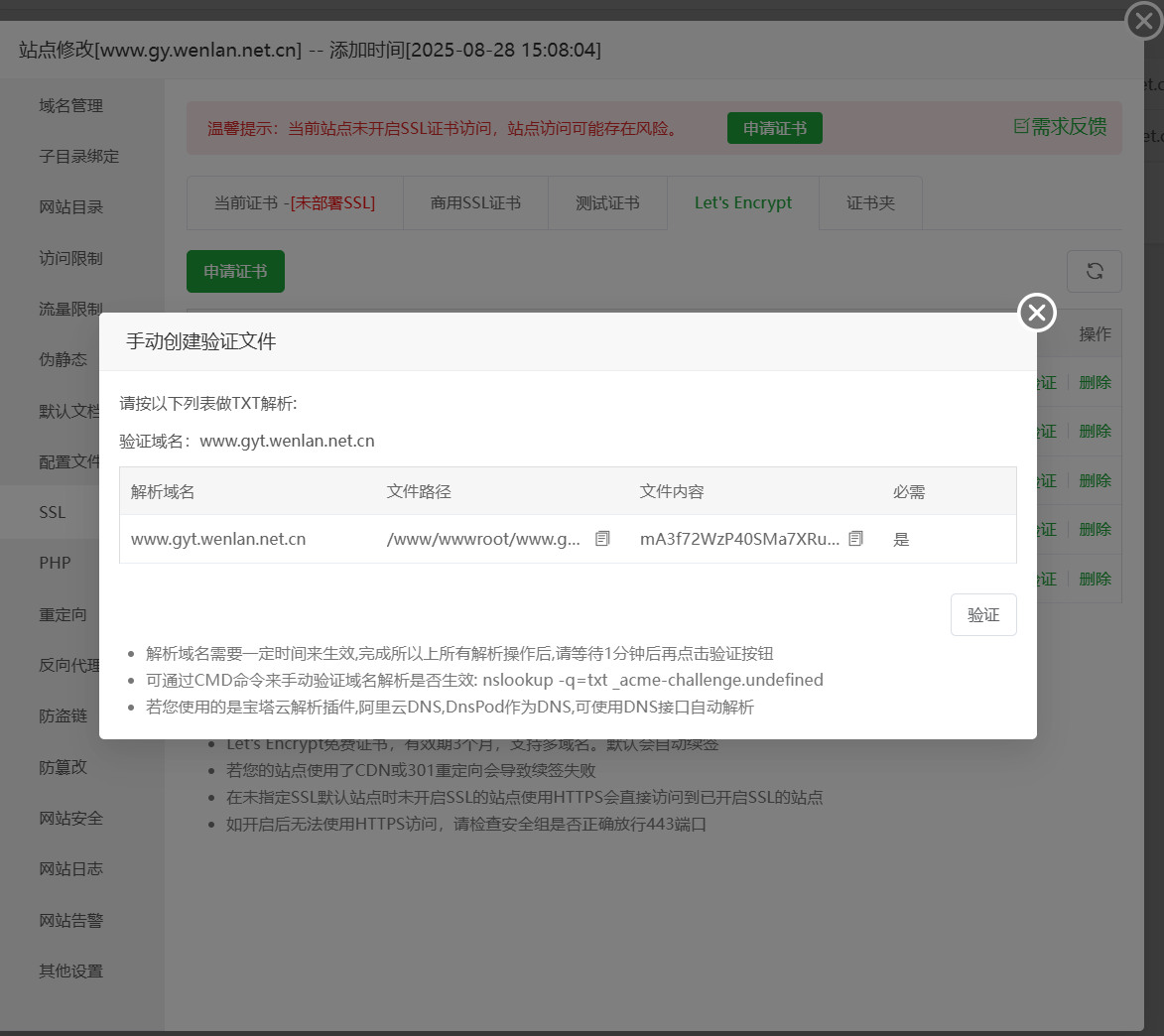Screen dimensions: 1164x1036
Task: Open 默认文档 in sidebar
Action: pyautogui.click(x=68, y=411)
